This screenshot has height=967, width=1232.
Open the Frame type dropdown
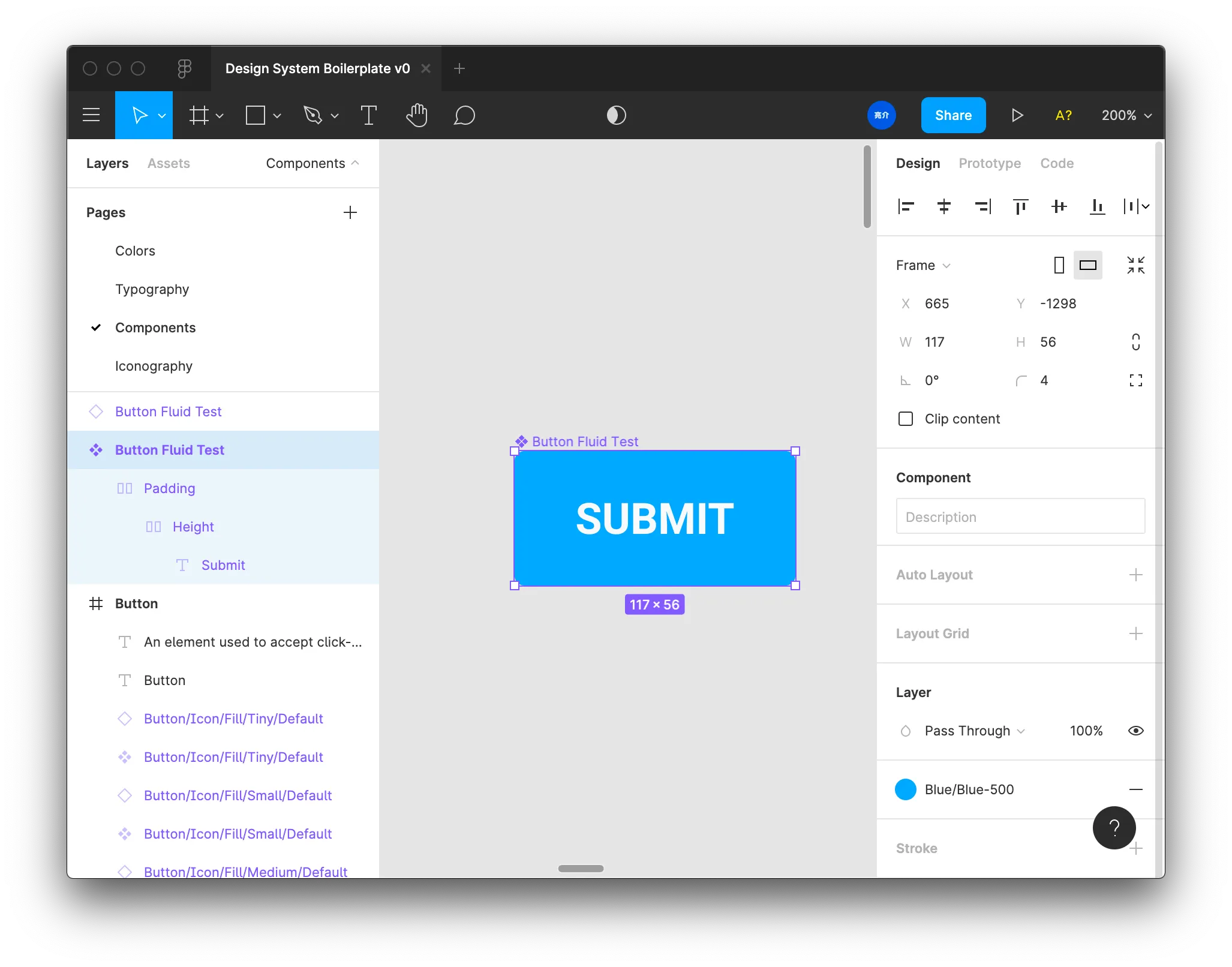click(x=923, y=265)
